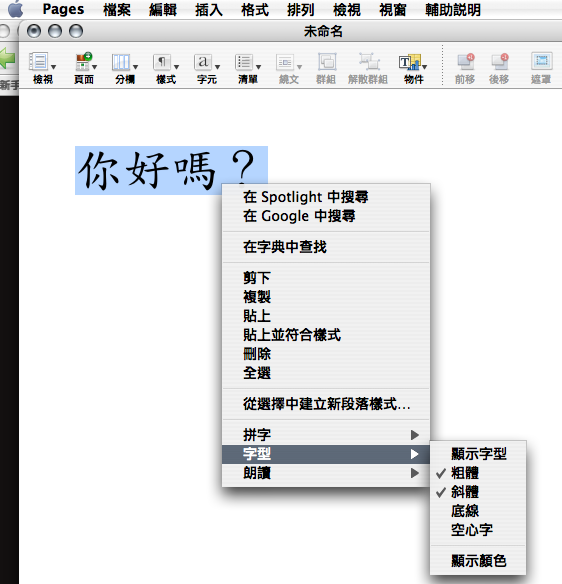
Task: Click the 解散群組 ungroup toolbar icon
Action: tap(369, 62)
